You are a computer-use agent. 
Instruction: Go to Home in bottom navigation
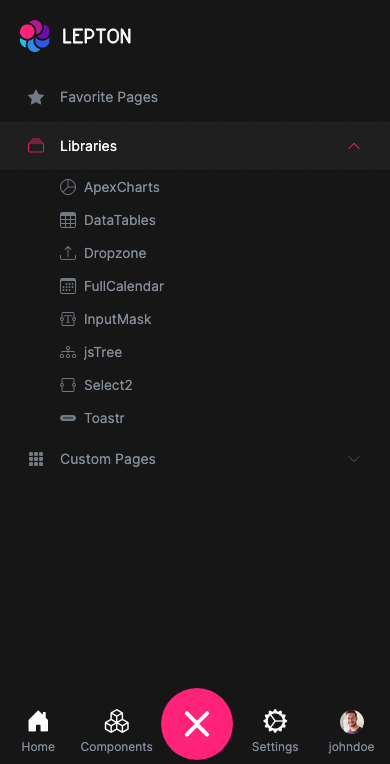38,731
